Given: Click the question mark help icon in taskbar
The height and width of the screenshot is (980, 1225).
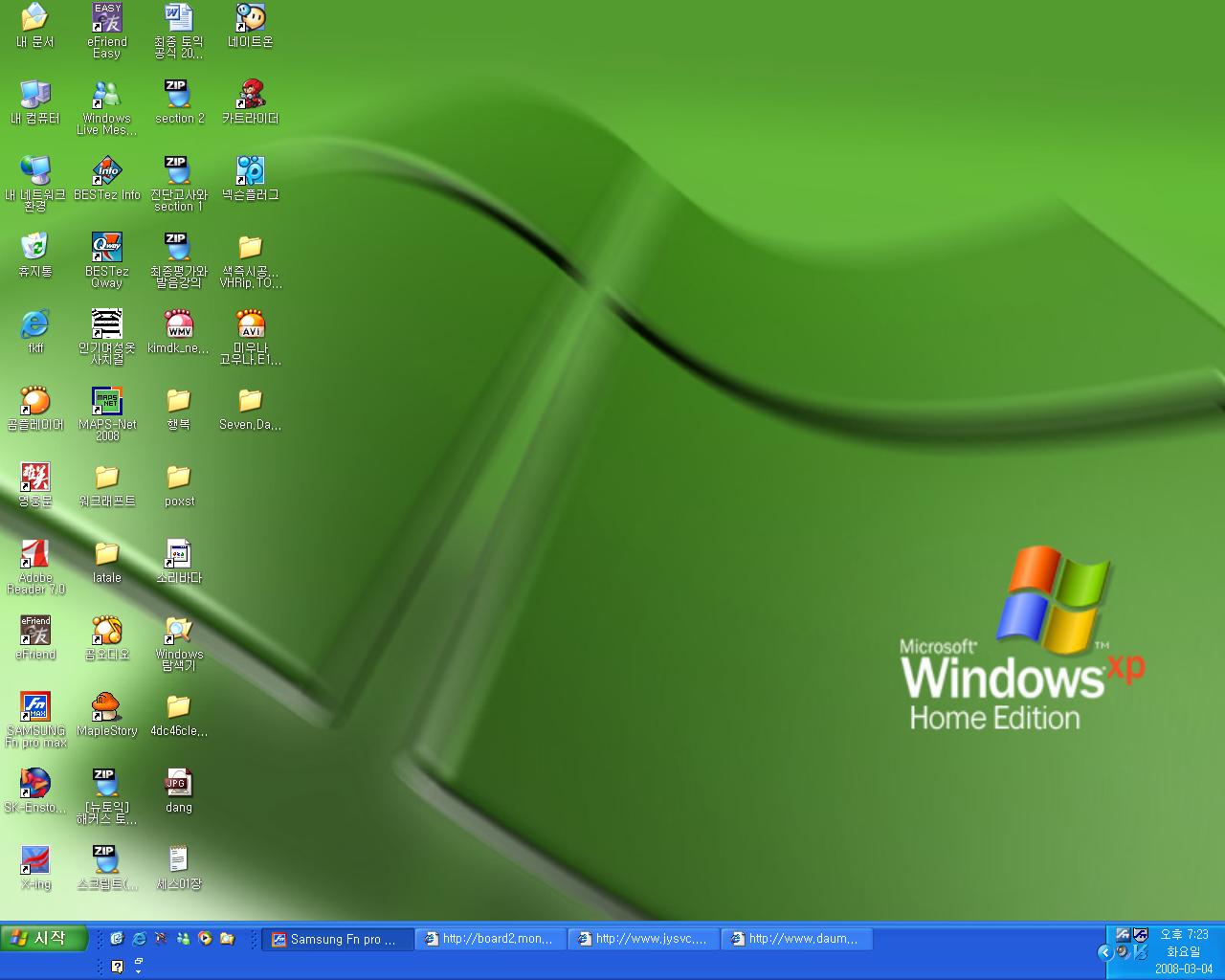Looking at the screenshot, I should (x=117, y=967).
